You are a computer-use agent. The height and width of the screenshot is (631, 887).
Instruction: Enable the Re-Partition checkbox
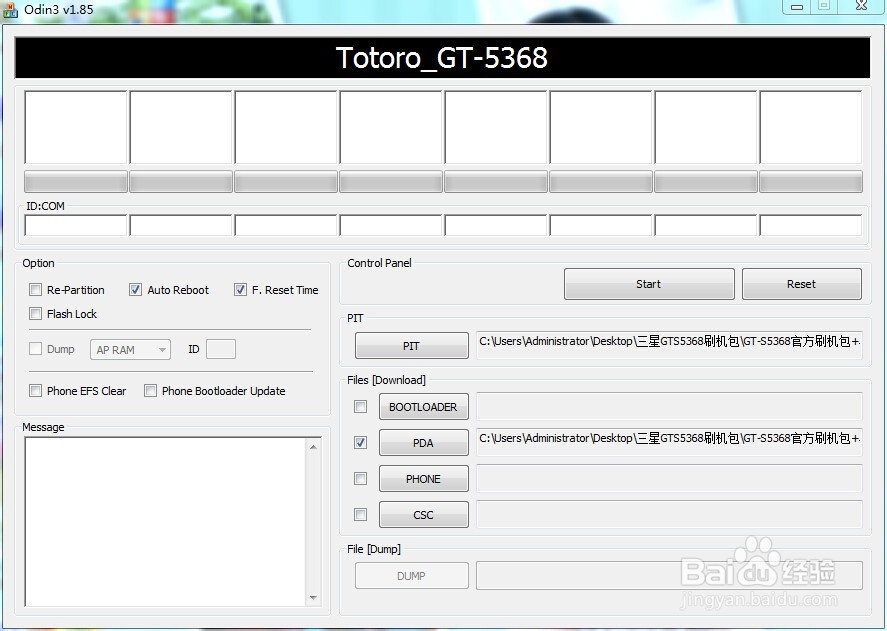pyautogui.click(x=35, y=290)
